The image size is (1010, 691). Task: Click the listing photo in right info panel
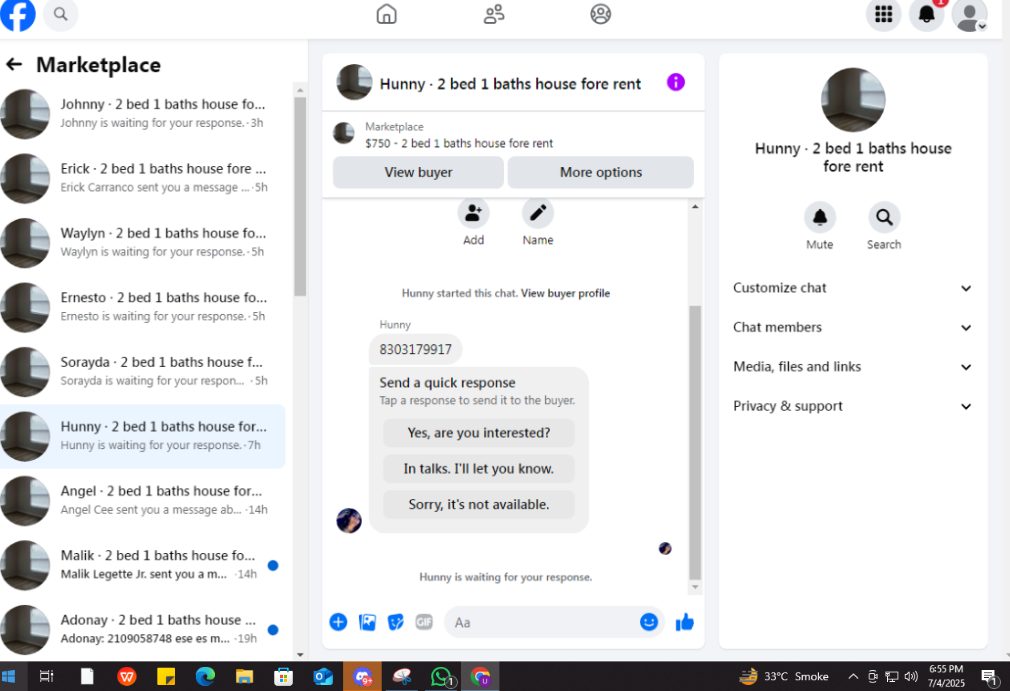tap(853, 100)
